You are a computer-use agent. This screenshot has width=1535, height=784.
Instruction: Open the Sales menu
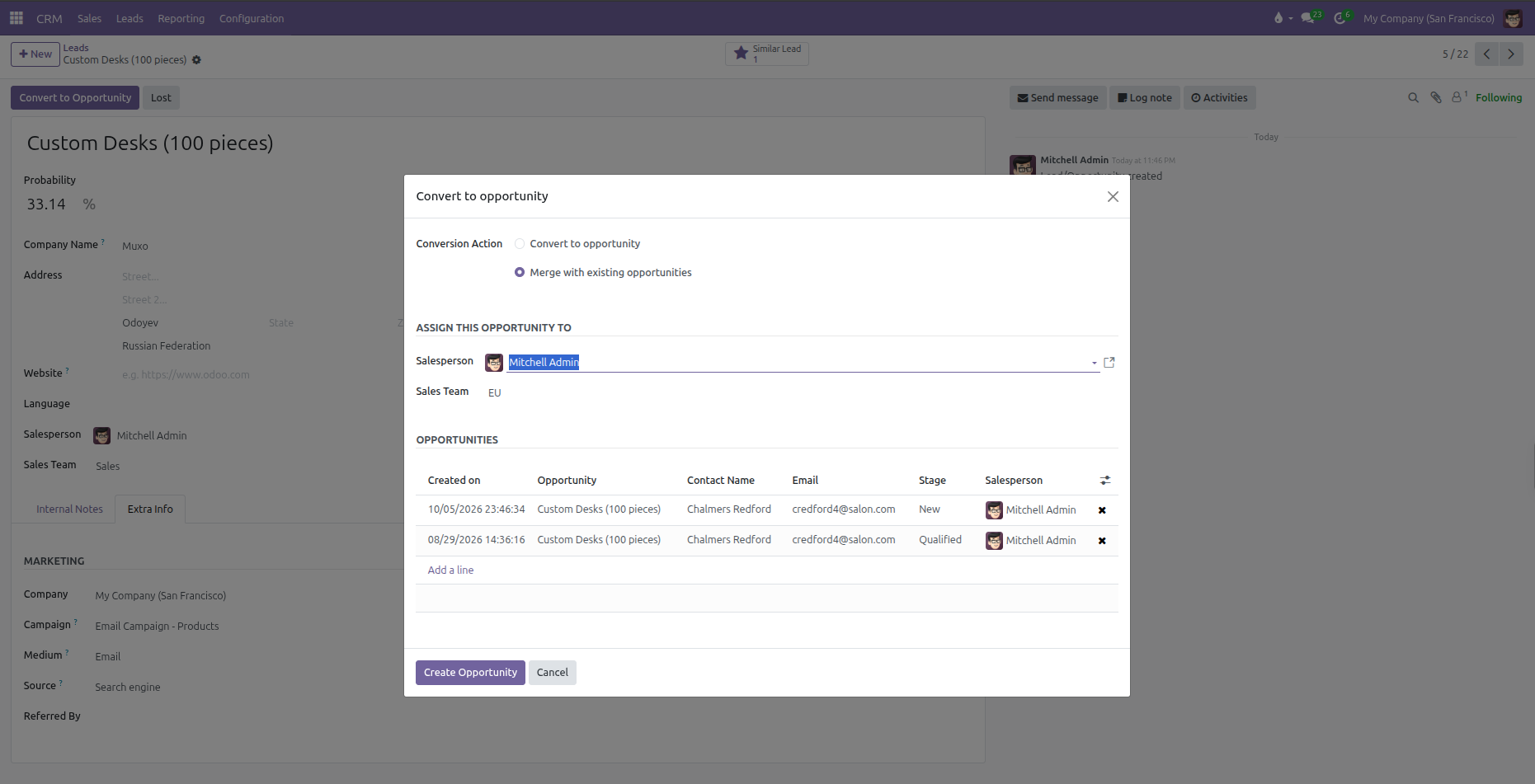[89, 18]
